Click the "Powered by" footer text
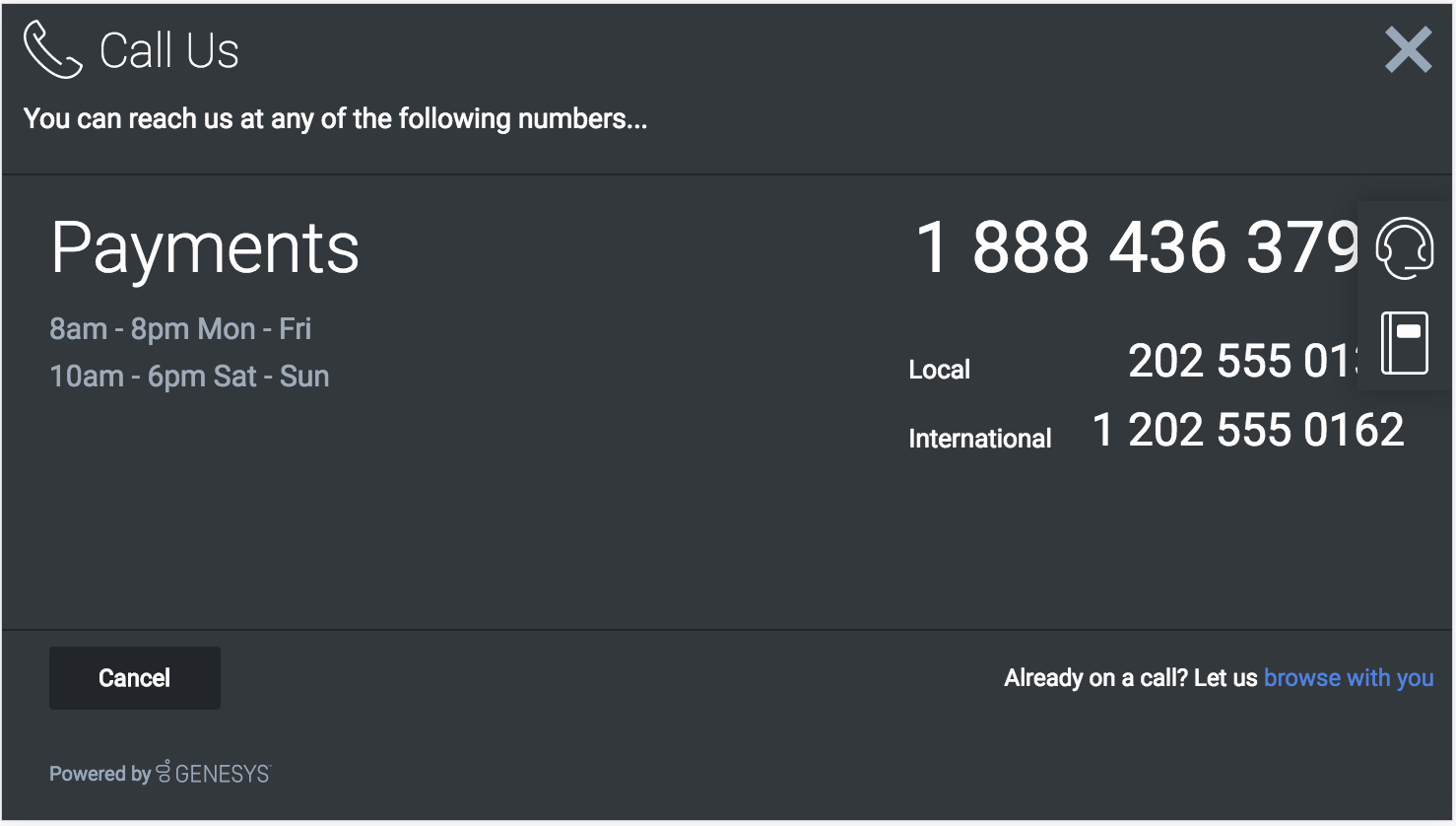The width and height of the screenshot is (1456, 826). click(x=99, y=774)
